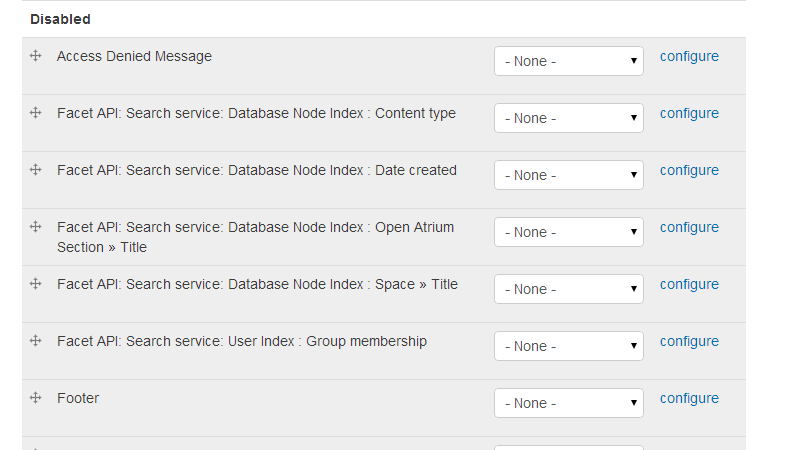
Task: Open configure link for Date created facet
Action: pyautogui.click(x=689, y=171)
